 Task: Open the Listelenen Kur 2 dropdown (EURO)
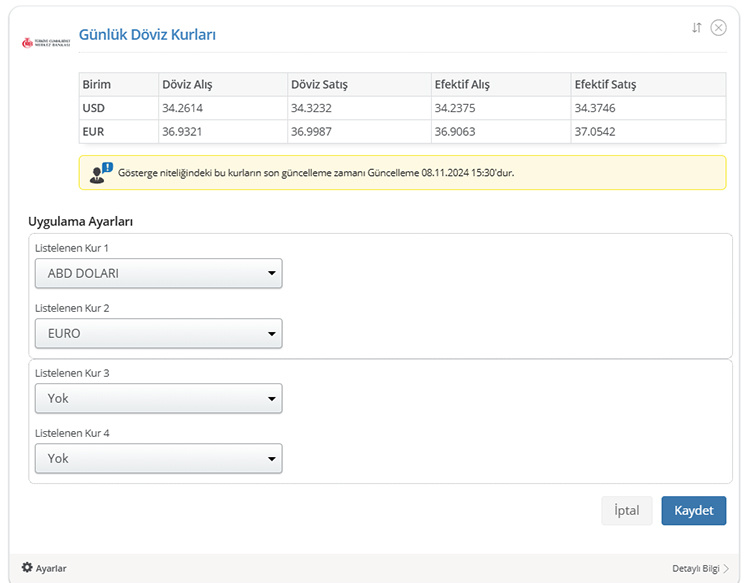pyautogui.click(x=158, y=333)
